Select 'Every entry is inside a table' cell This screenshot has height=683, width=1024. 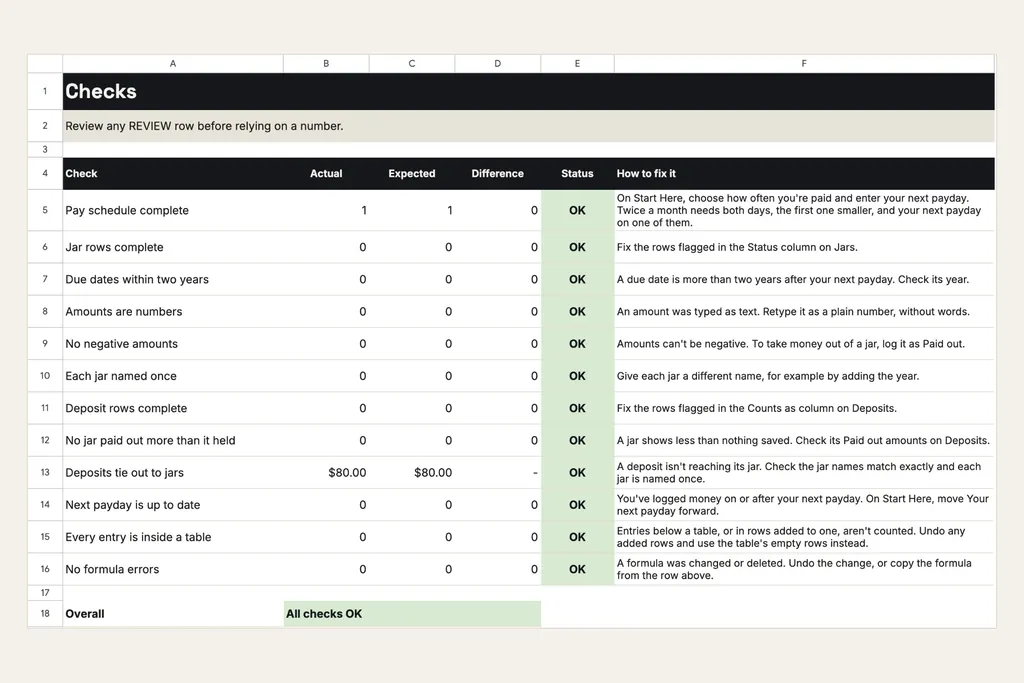click(173, 537)
